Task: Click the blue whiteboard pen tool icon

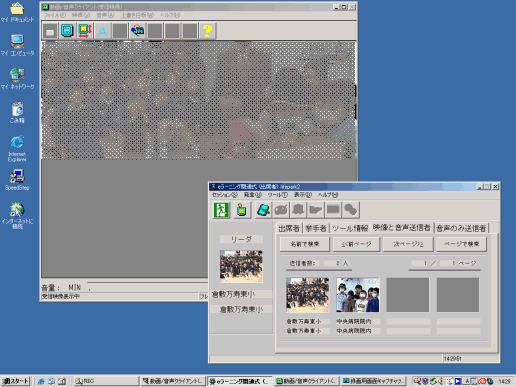Action: click(263, 210)
